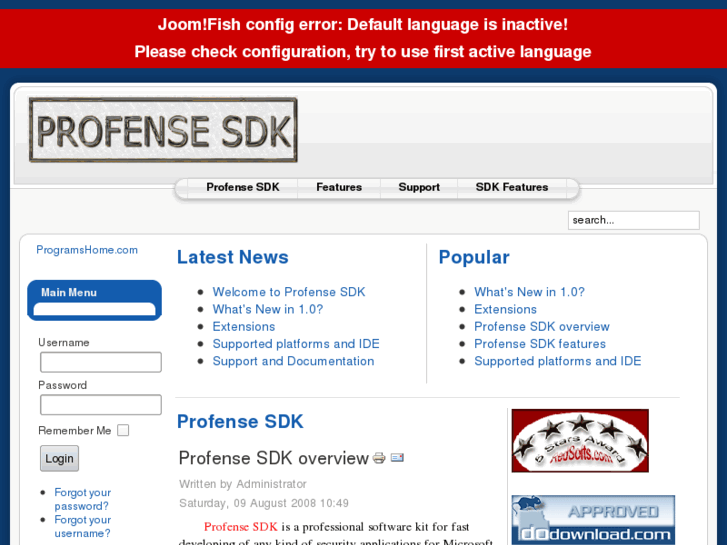Click the print icon beside Profense SDK overview
This screenshot has width=727, height=545.
pyautogui.click(x=379, y=458)
